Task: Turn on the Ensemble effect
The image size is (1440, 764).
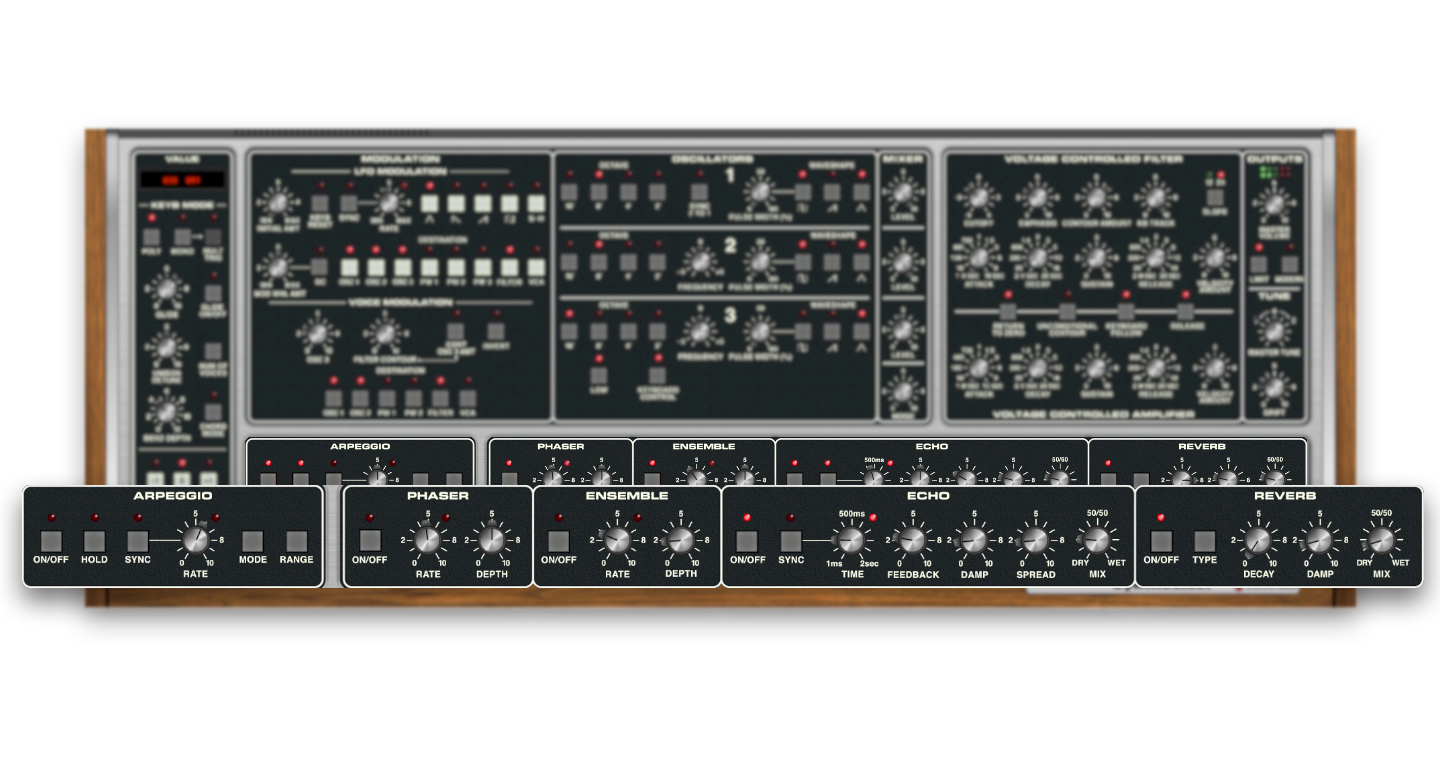Action: [559, 541]
